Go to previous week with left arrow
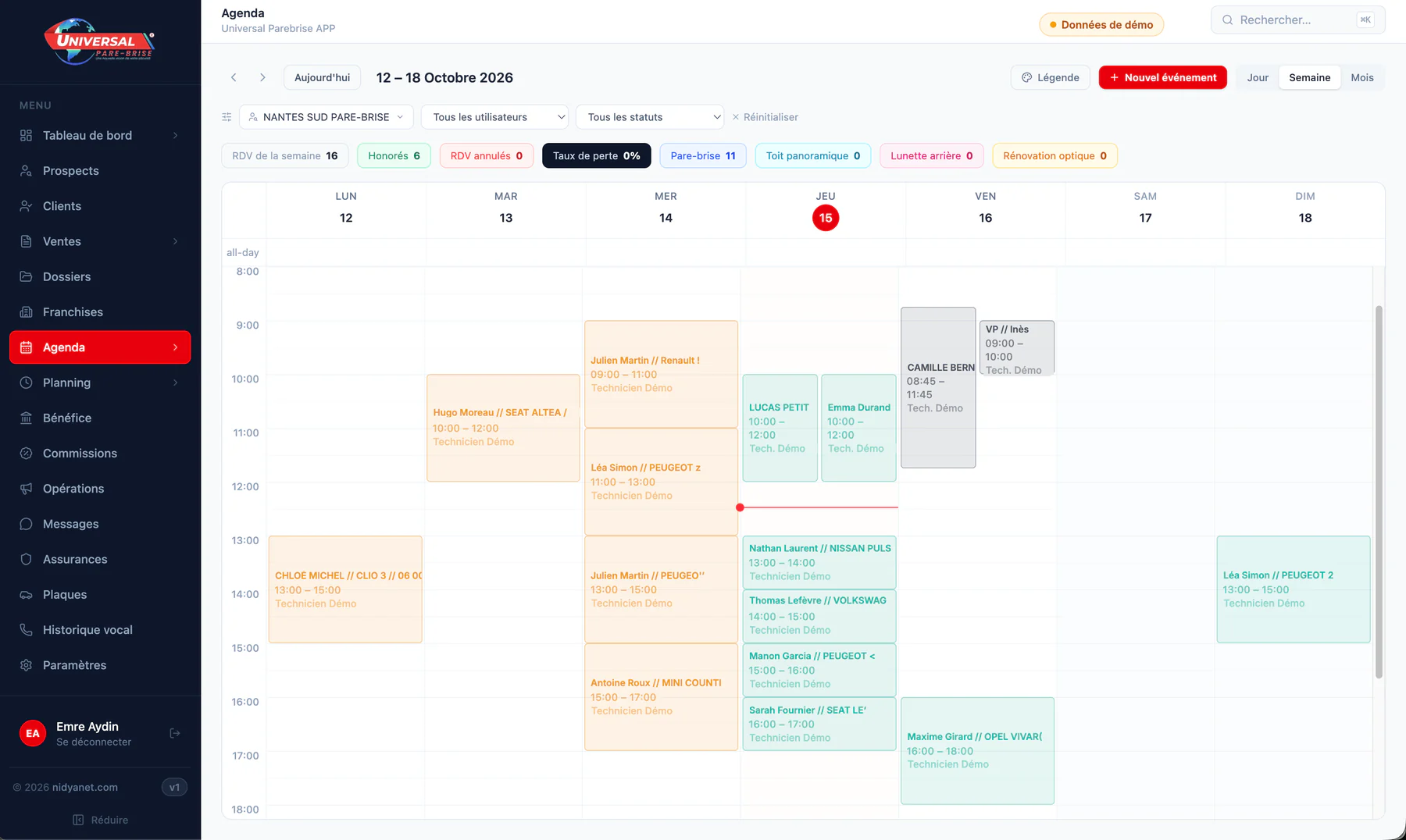 pyautogui.click(x=234, y=77)
